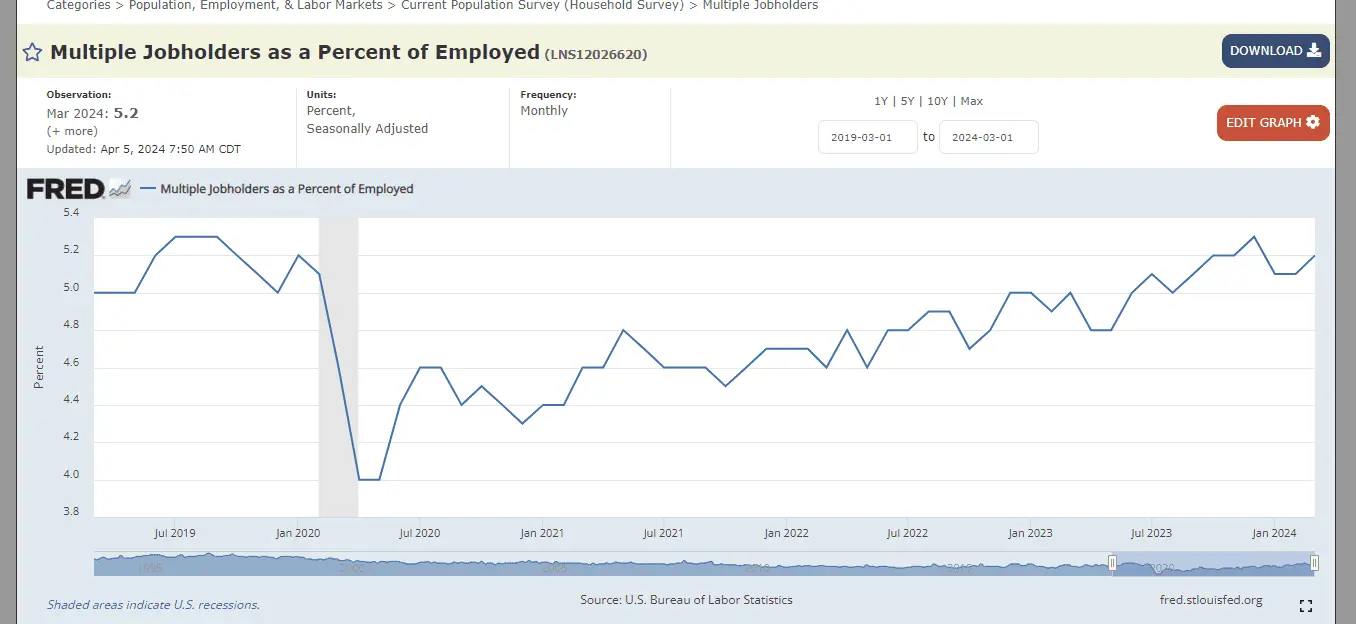Click the right range slider handle
1356x624 pixels.
click(1314, 564)
